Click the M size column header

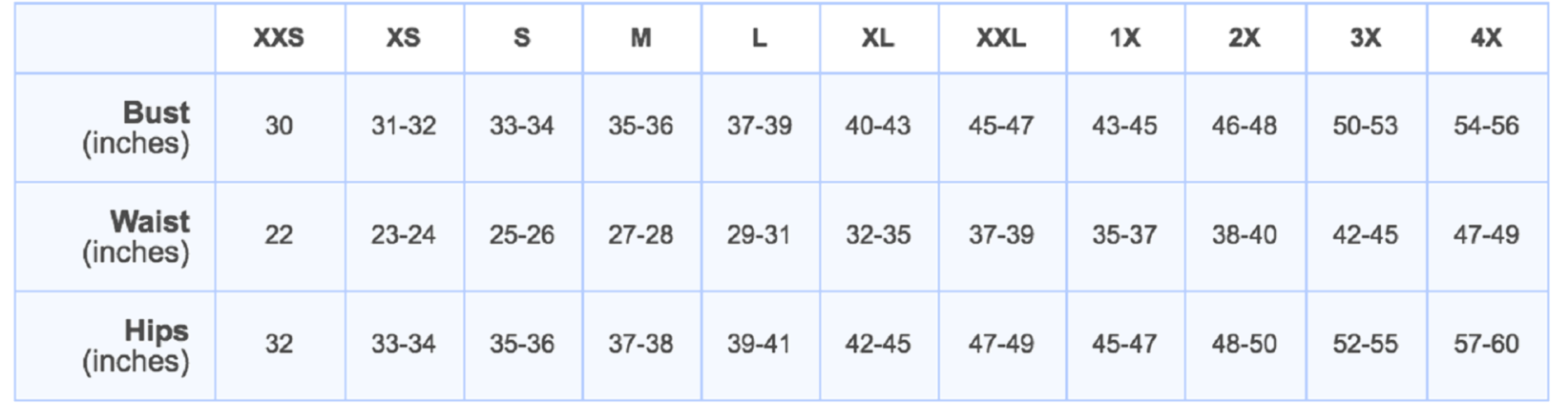click(x=641, y=38)
